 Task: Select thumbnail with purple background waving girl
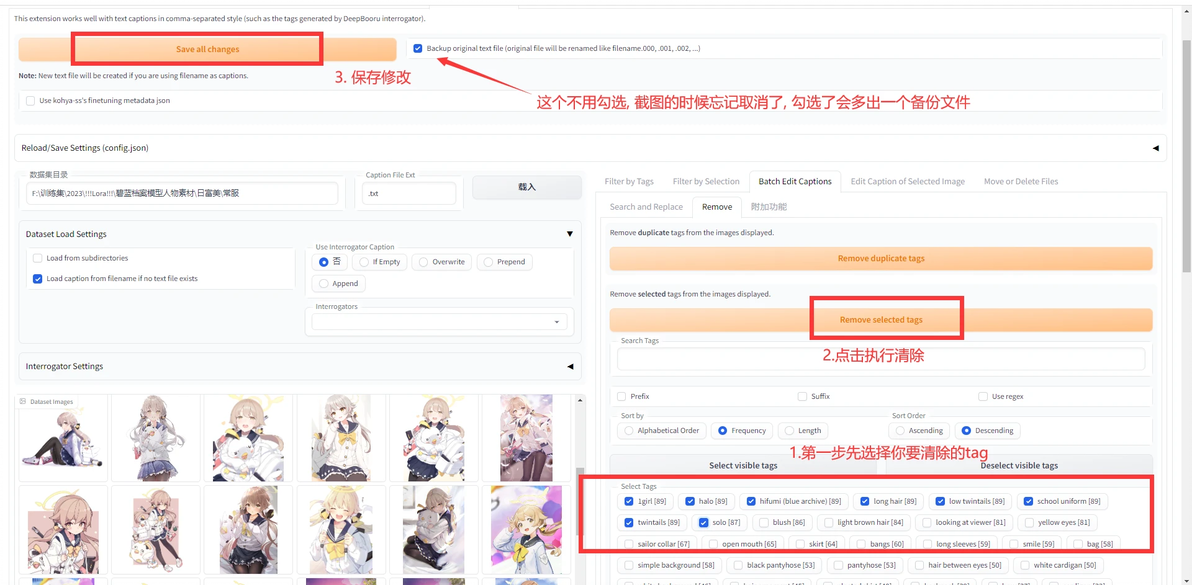pyautogui.click(x=526, y=530)
